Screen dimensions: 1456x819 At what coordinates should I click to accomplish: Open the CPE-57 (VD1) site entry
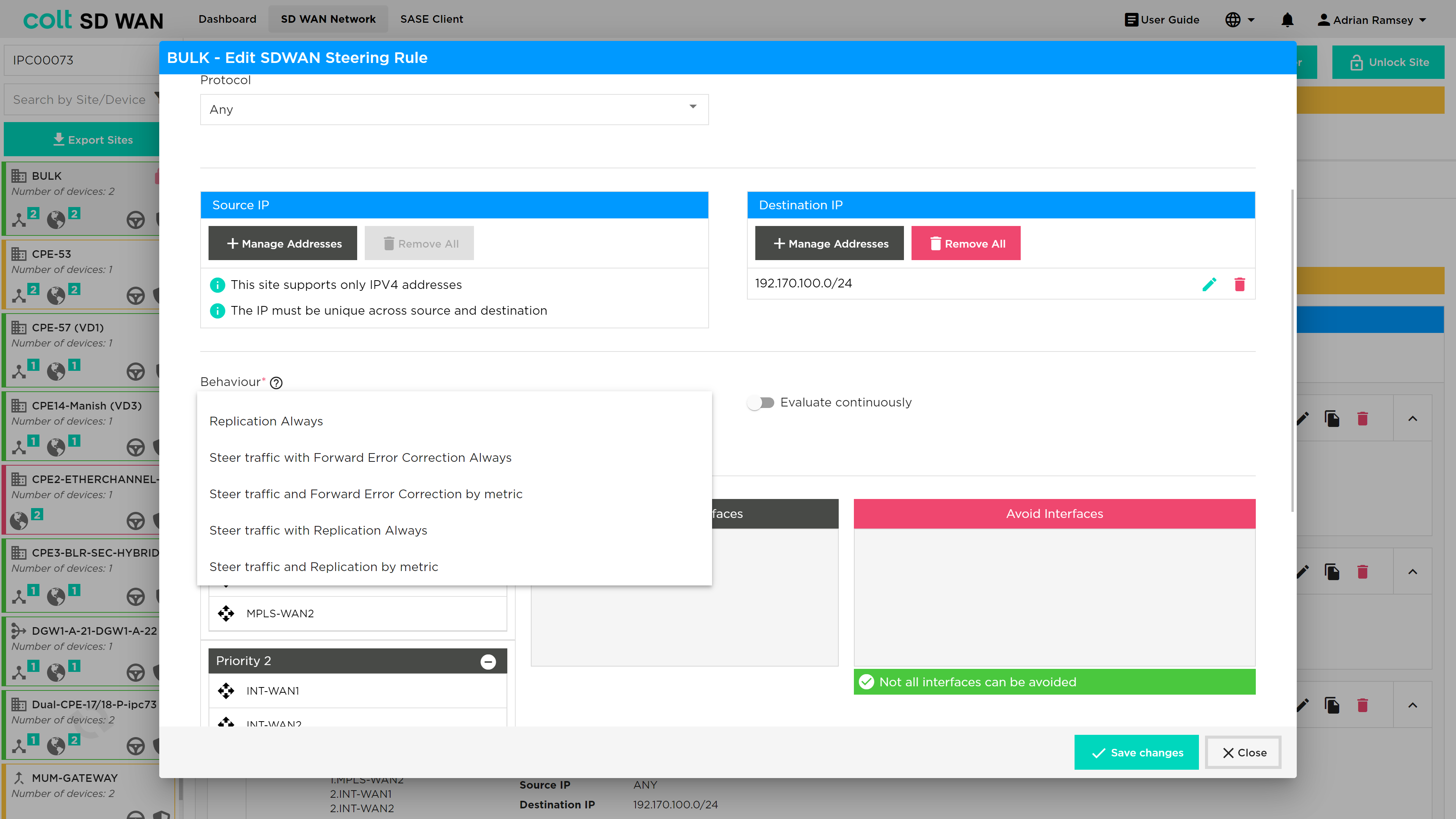pyautogui.click(x=81, y=350)
